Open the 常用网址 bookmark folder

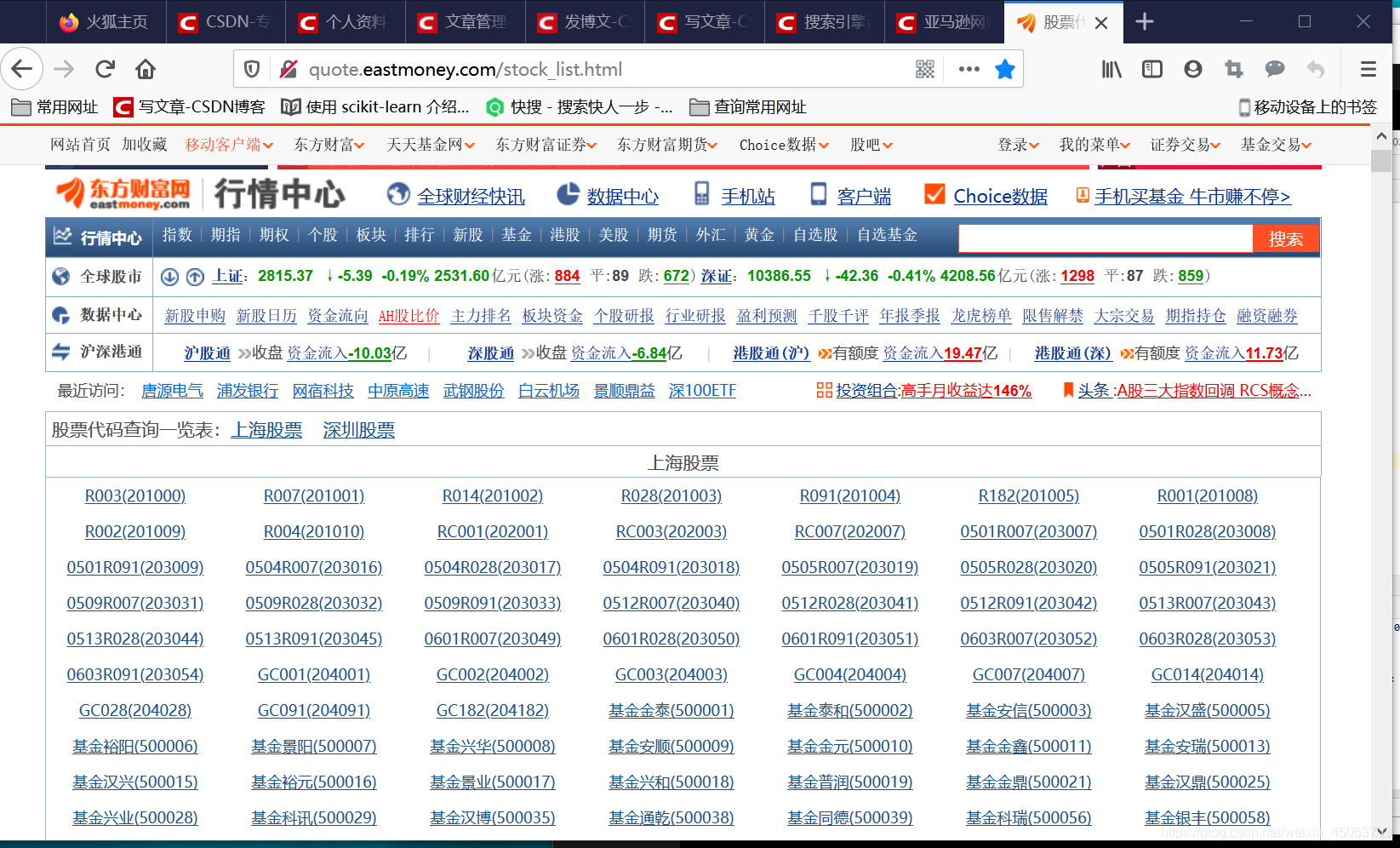tap(55, 107)
